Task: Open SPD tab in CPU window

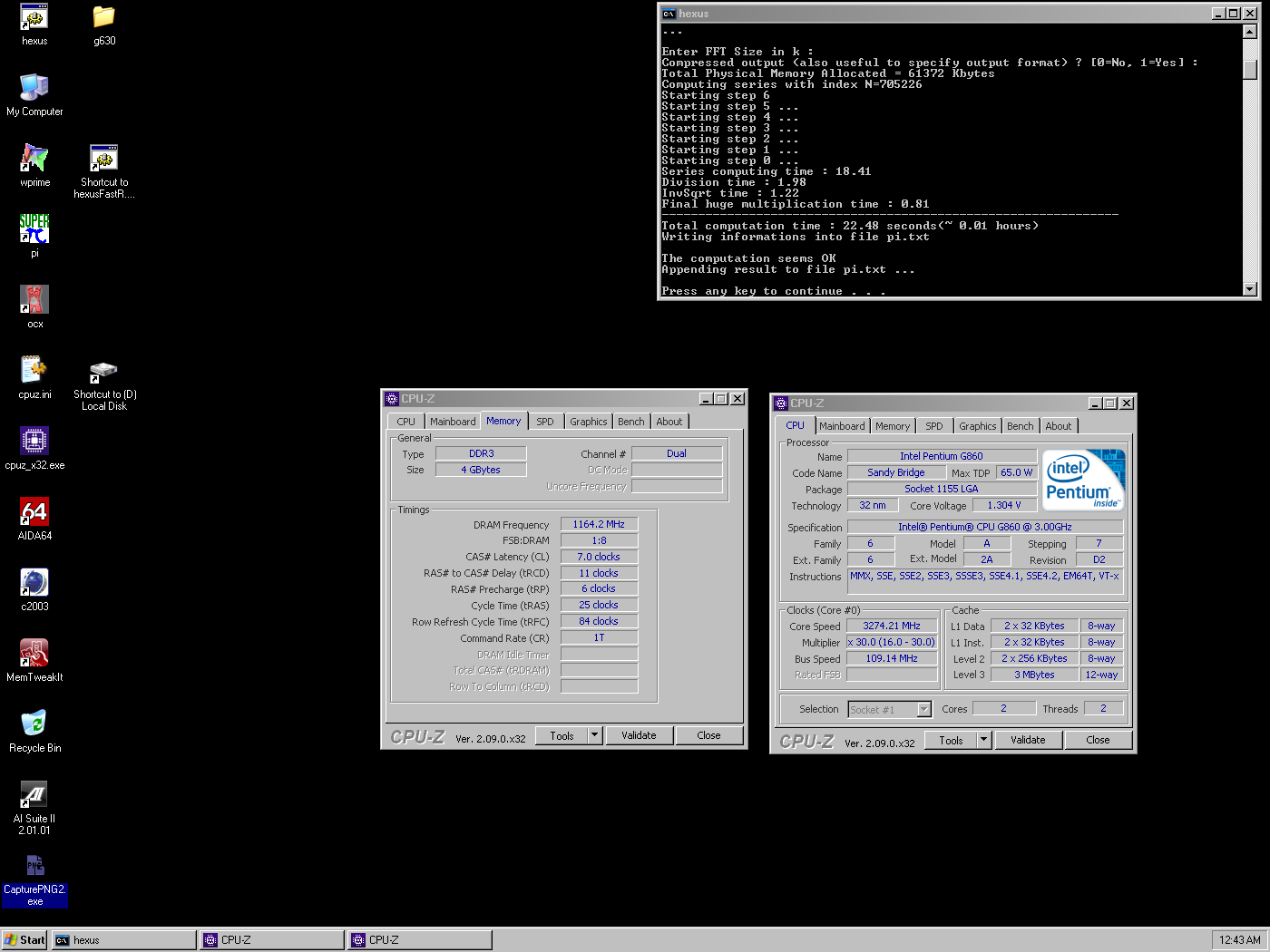Action: pyautogui.click(x=934, y=426)
